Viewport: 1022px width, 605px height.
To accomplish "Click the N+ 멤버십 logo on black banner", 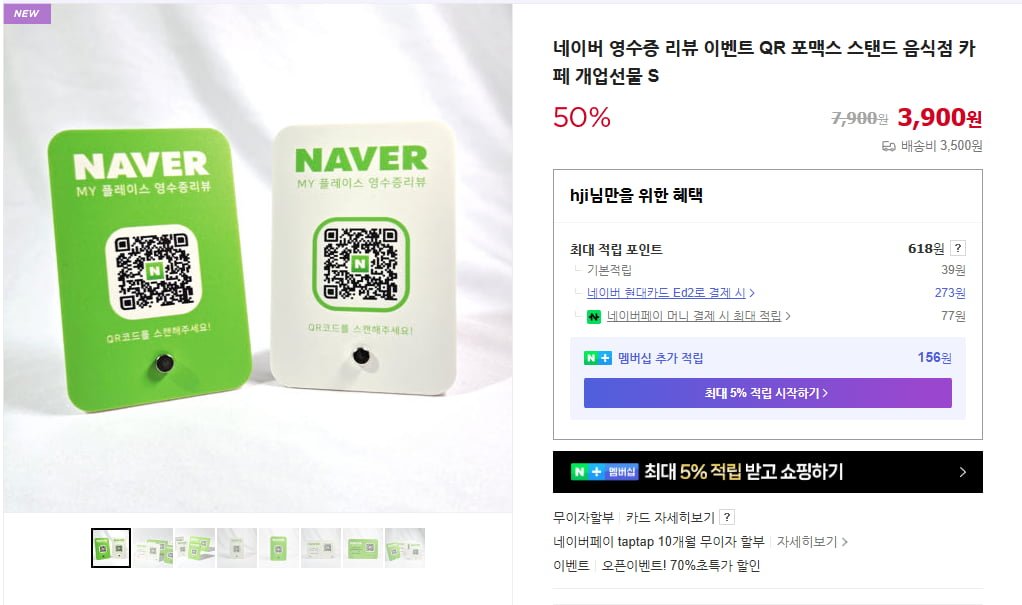I will point(604,471).
